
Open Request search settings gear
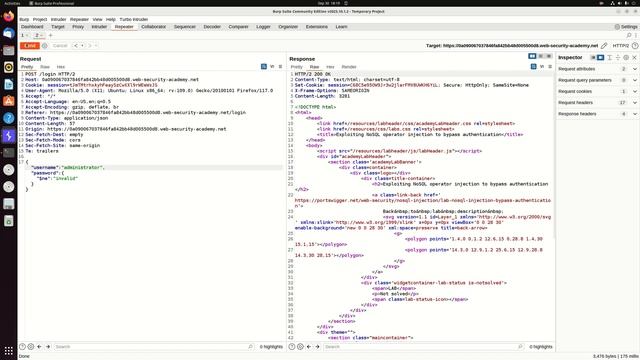31,347
